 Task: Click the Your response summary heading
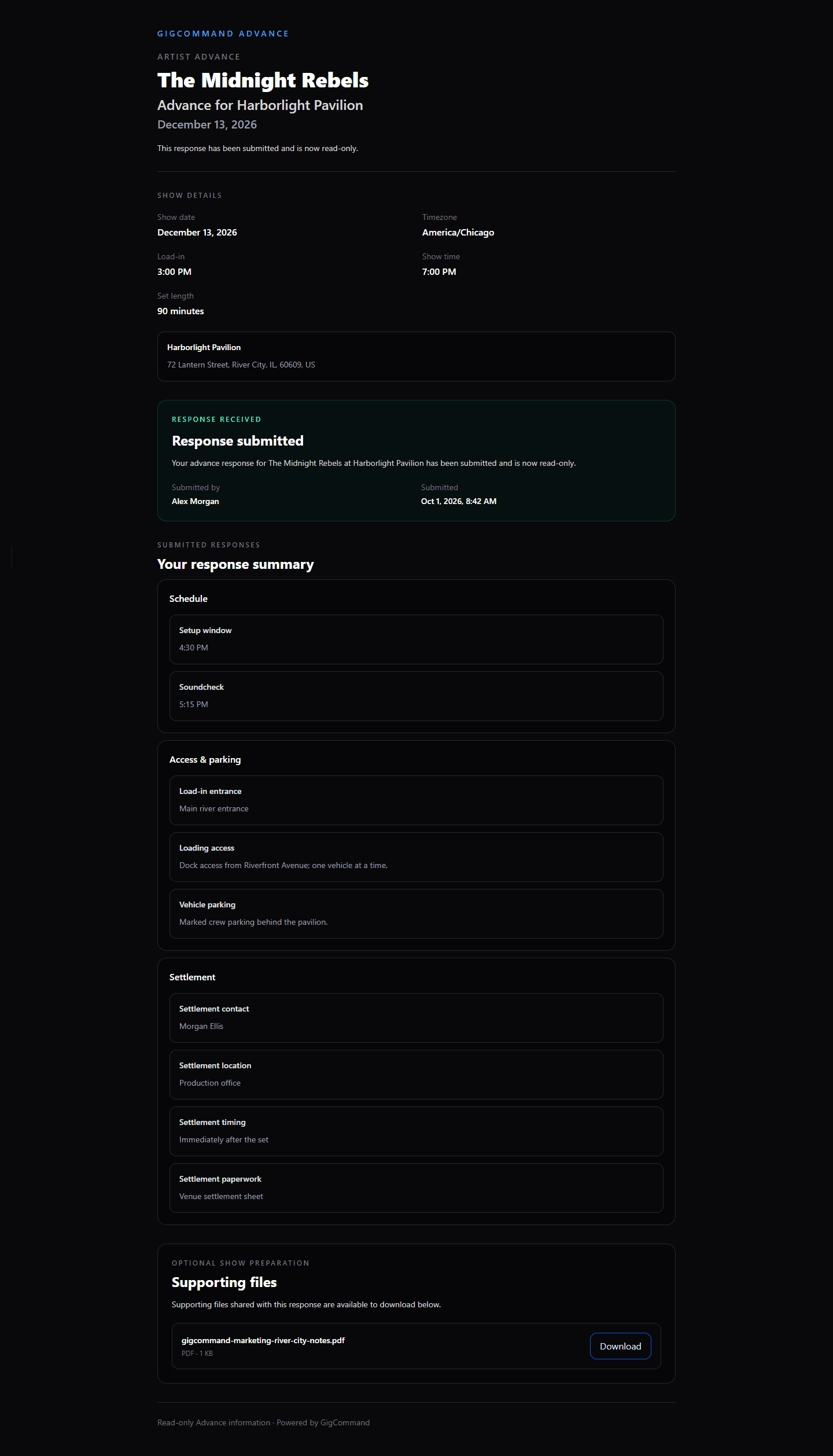tap(235, 564)
